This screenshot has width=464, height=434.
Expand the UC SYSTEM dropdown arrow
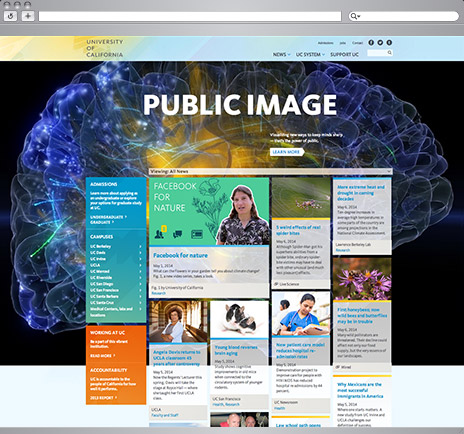click(x=323, y=55)
